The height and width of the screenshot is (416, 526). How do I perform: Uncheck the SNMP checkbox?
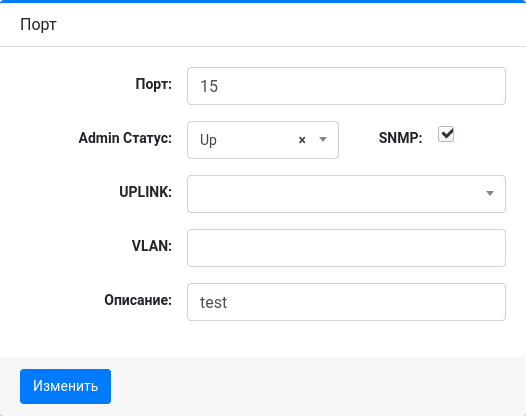pyautogui.click(x=446, y=134)
